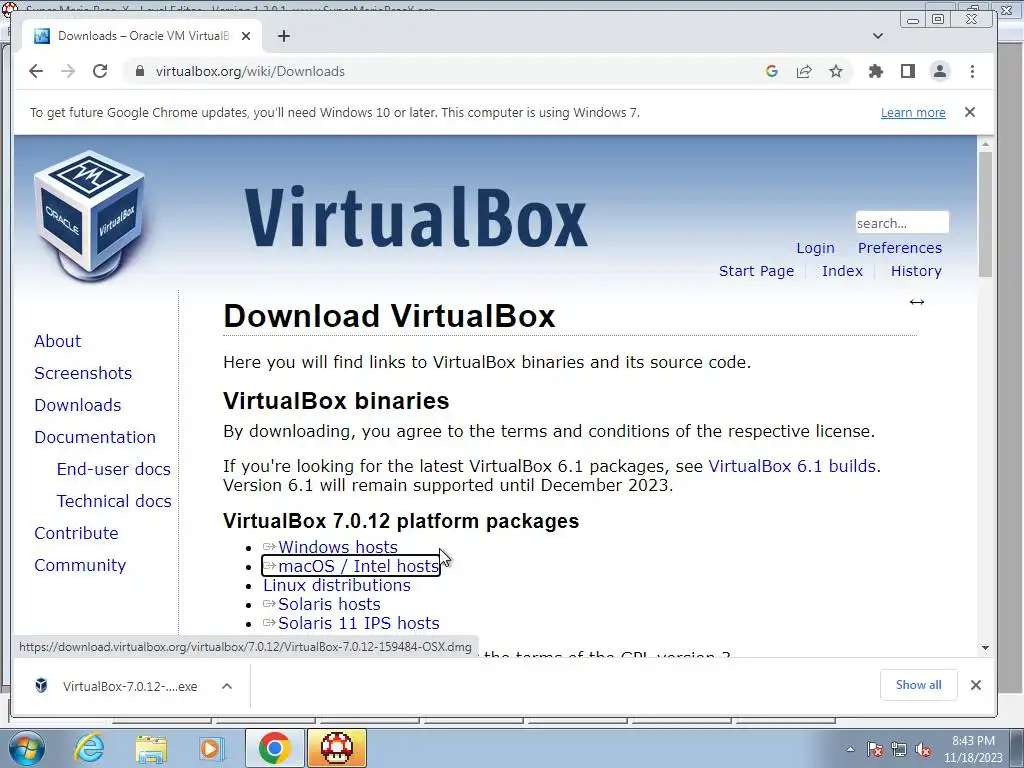
Task: Open a new browser tab
Action: [283, 36]
